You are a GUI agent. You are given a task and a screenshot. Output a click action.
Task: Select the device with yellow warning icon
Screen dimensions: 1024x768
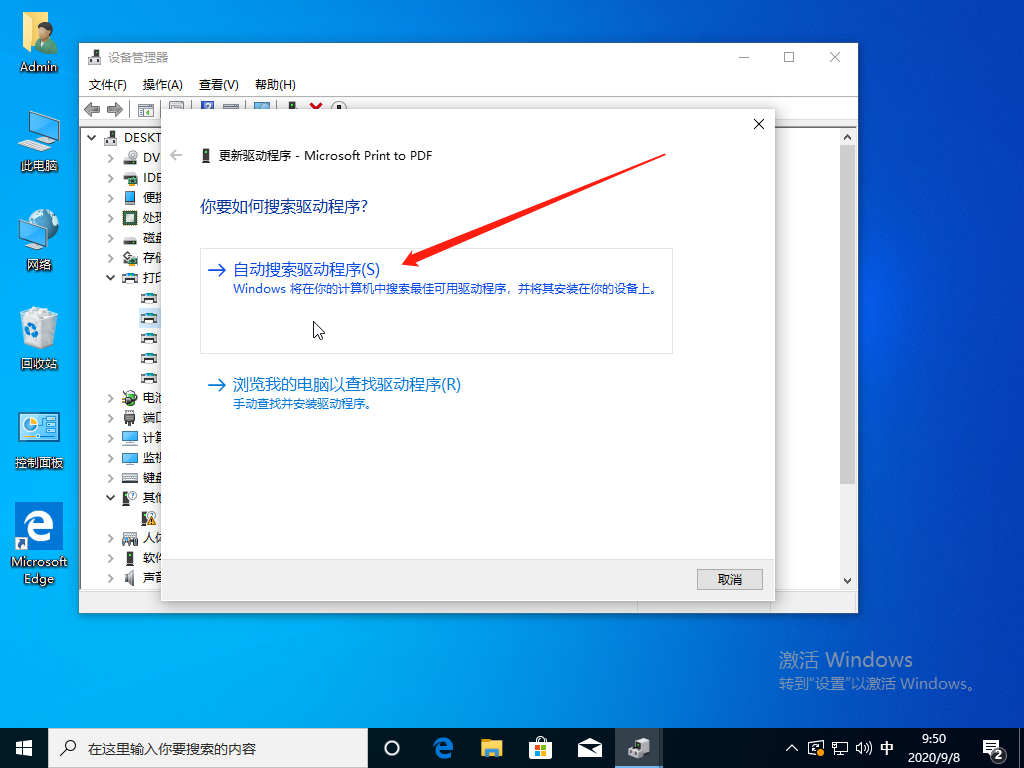point(148,517)
